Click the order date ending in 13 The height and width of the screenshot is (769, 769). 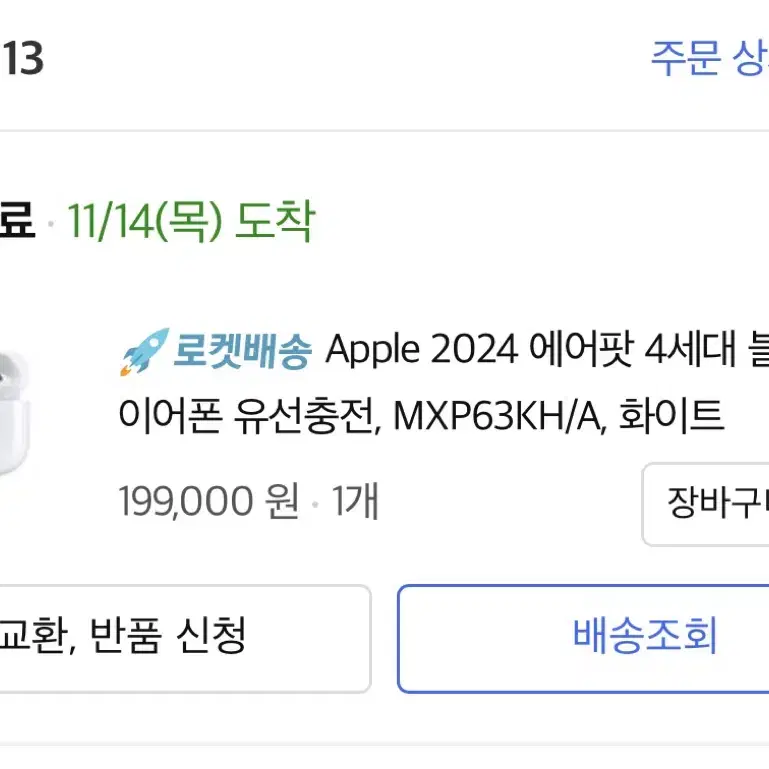pyautogui.click(x=22, y=58)
